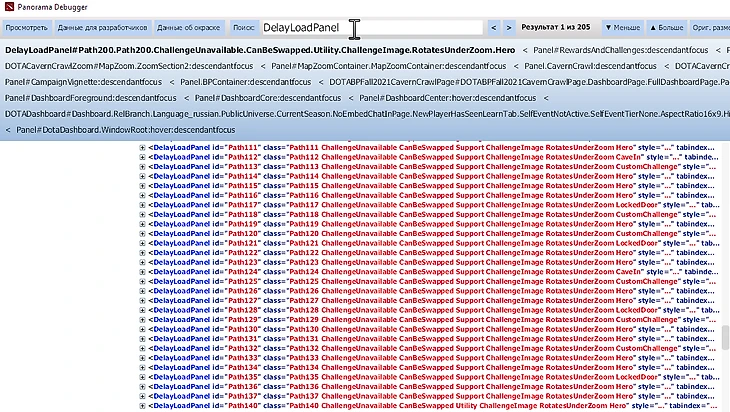This screenshot has width=730, height=412.
Task: Go to next search result arrow
Action: coord(509,28)
